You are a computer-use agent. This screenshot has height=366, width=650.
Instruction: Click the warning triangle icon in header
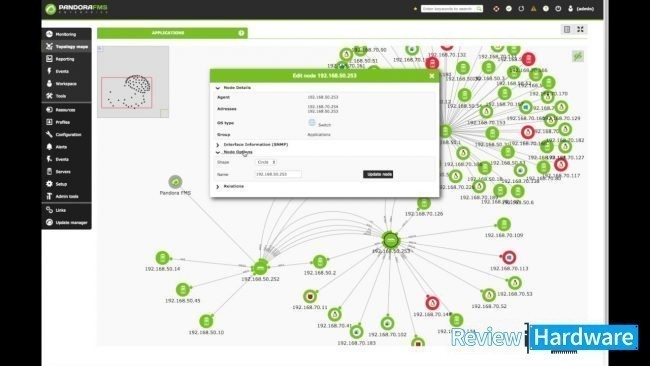click(534, 8)
